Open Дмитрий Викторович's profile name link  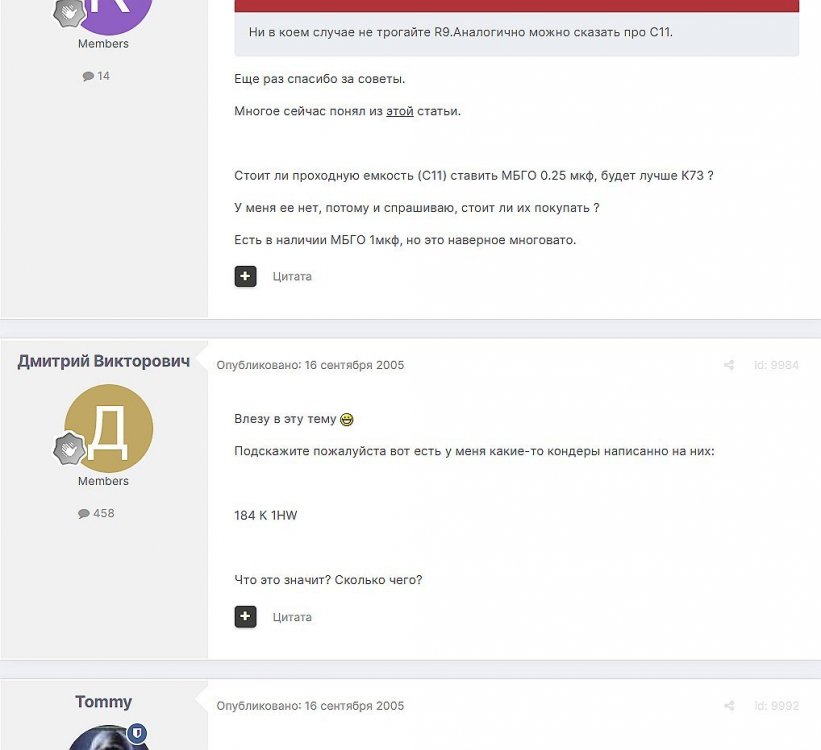pyautogui.click(x=103, y=361)
